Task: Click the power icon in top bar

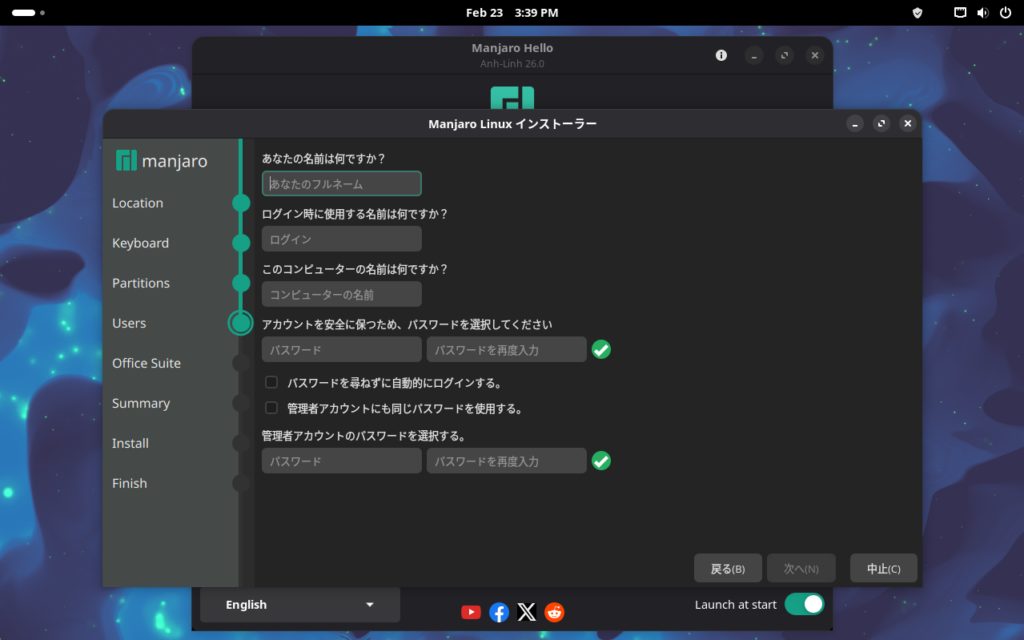Action: [x=1003, y=13]
